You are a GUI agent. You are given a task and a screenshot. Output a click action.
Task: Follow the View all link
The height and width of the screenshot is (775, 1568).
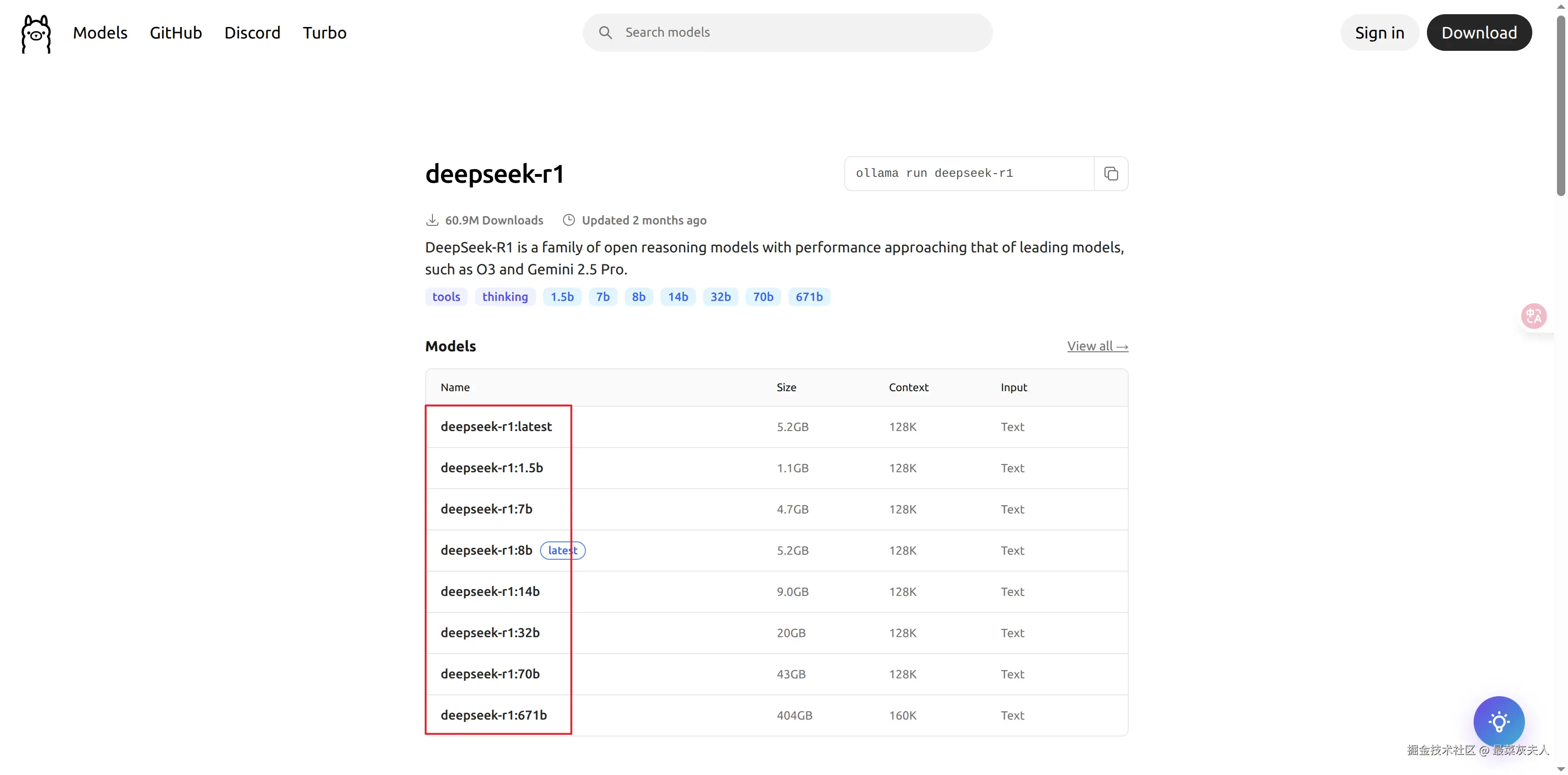1097,346
